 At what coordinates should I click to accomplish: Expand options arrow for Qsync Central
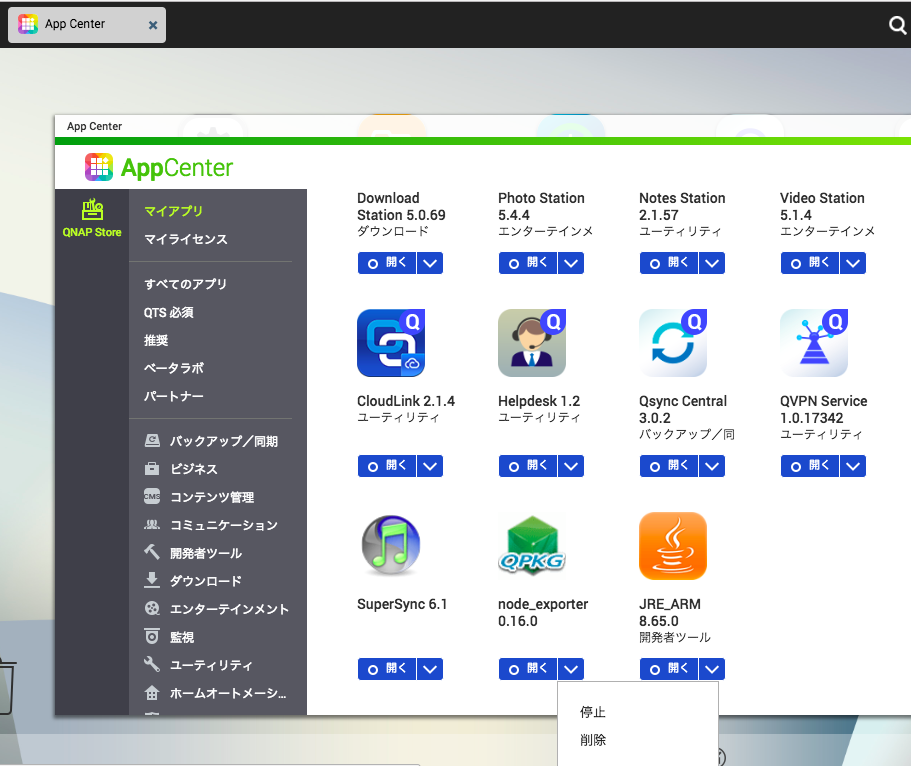coord(712,466)
